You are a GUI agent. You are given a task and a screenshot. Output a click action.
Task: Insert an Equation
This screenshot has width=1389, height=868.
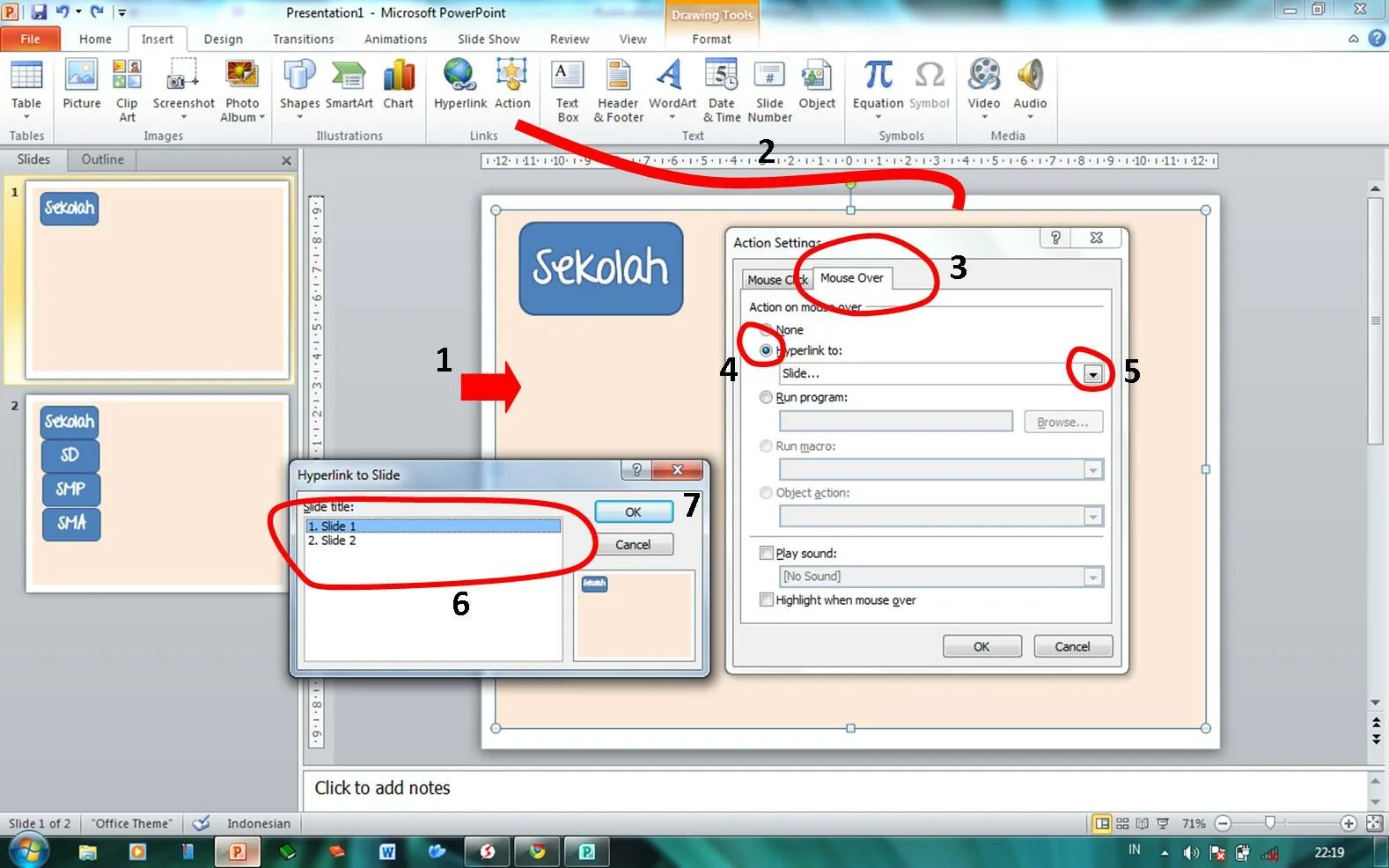coord(878,89)
